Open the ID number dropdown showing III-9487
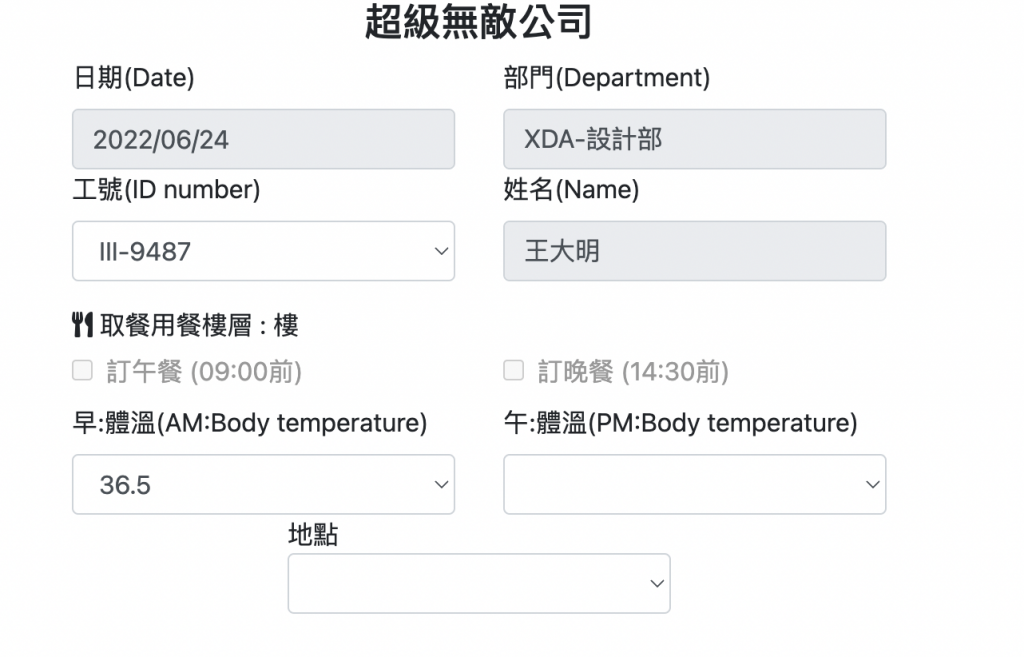Viewport: 1024px width, 657px height. tap(263, 251)
